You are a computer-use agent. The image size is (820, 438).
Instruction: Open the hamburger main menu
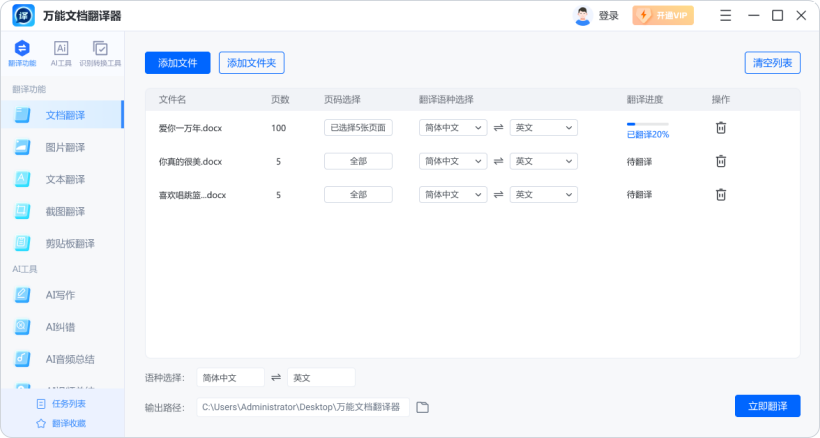point(725,16)
